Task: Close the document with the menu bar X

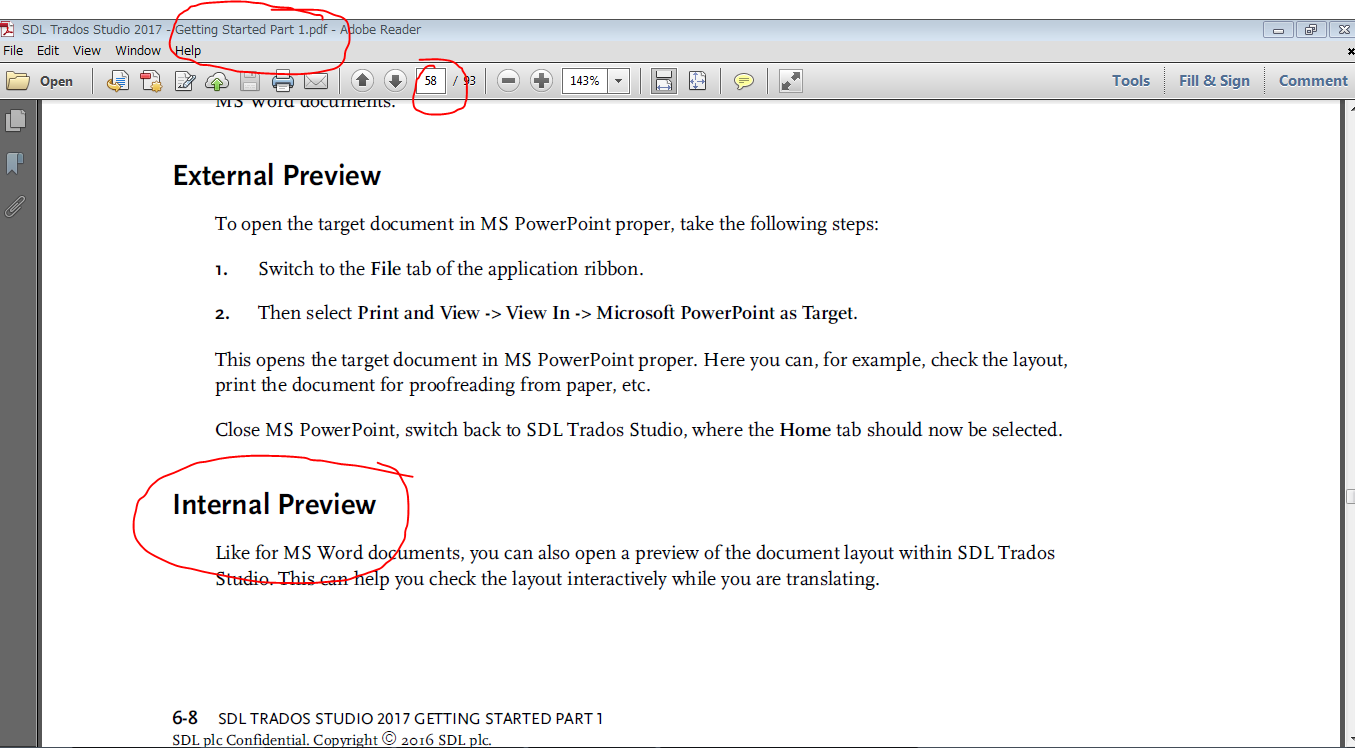Action: point(1350,50)
